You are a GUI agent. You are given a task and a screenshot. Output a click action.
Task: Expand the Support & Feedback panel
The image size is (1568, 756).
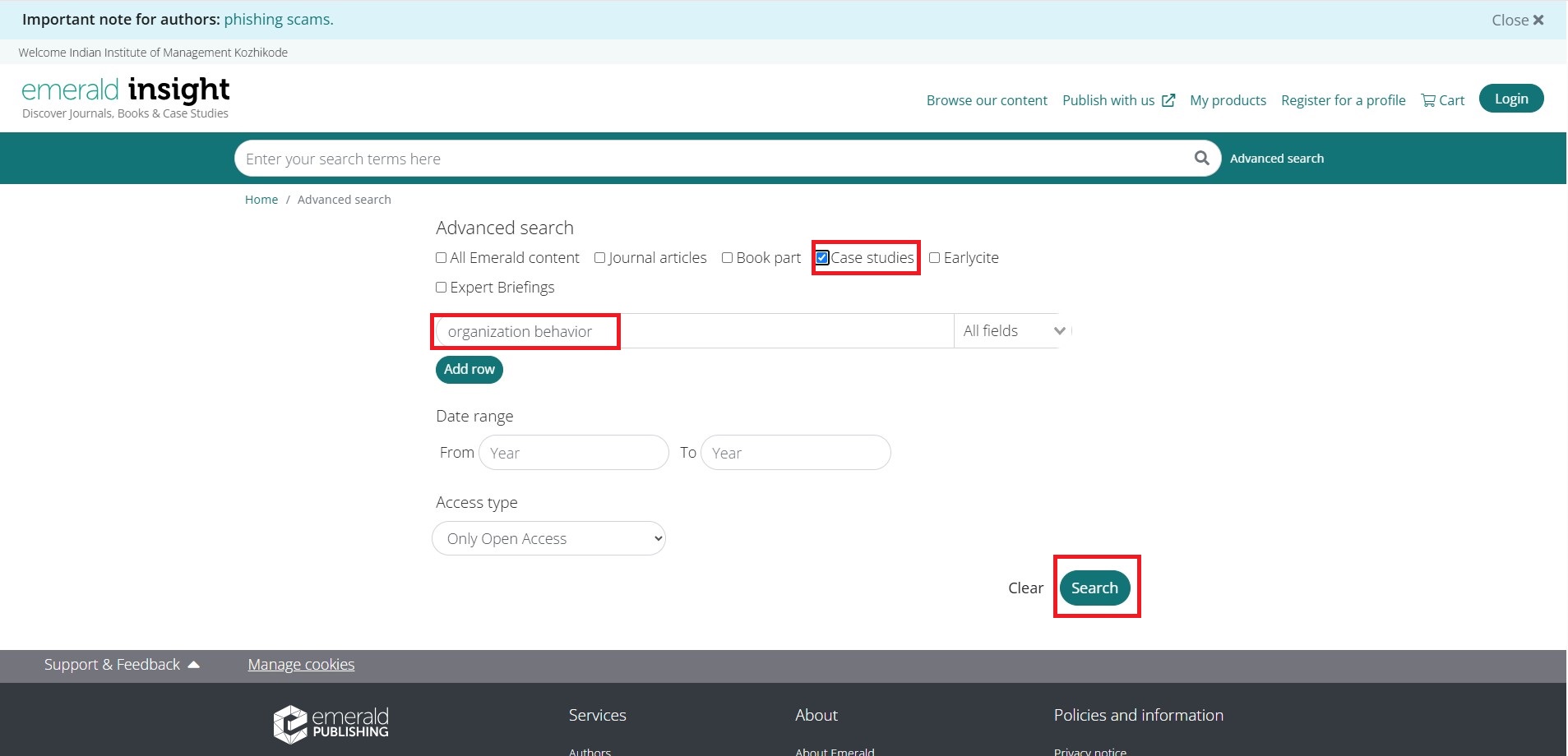(122, 665)
